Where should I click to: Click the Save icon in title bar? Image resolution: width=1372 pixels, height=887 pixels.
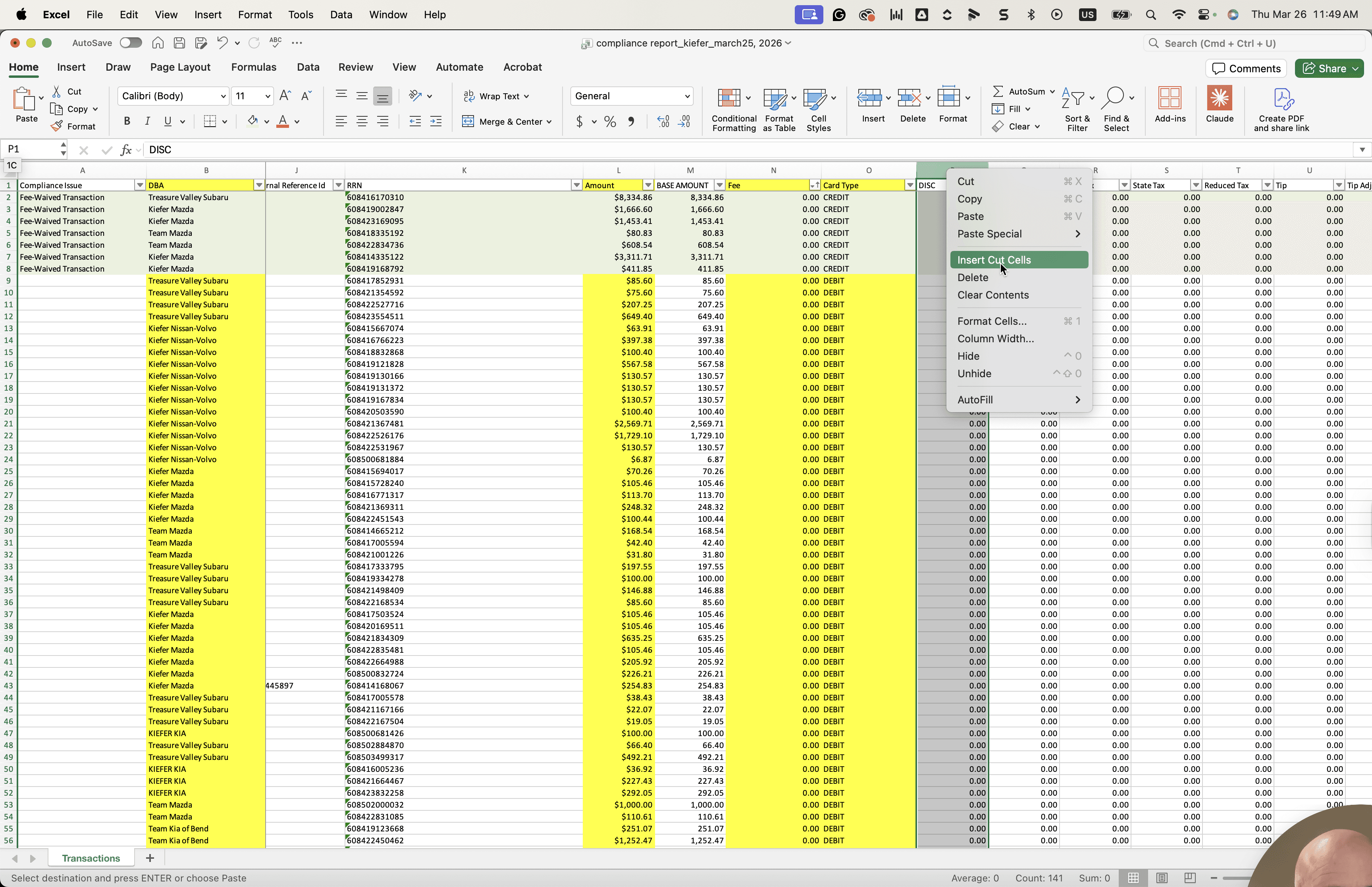click(x=179, y=42)
